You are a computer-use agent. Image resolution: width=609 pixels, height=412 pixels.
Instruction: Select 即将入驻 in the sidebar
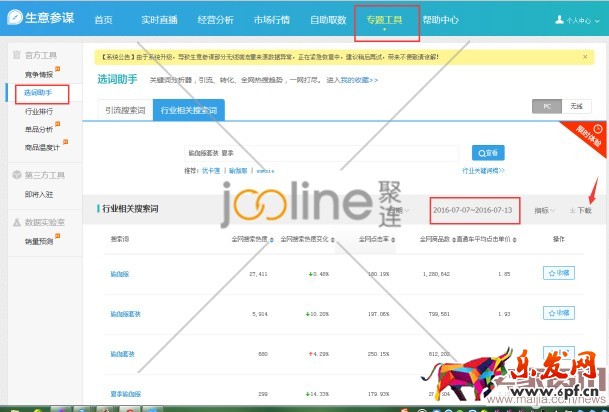(x=39, y=194)
